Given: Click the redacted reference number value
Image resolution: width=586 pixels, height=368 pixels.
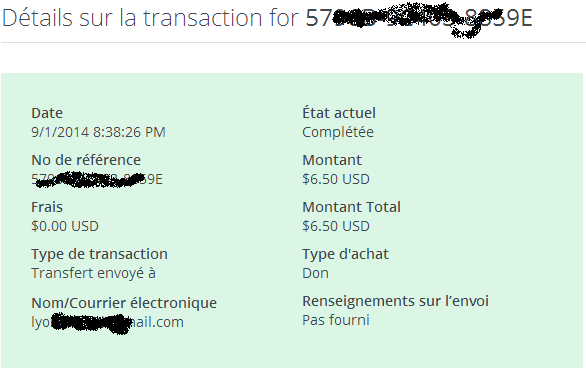Looking at the screenshot, I should pos(97,179).
